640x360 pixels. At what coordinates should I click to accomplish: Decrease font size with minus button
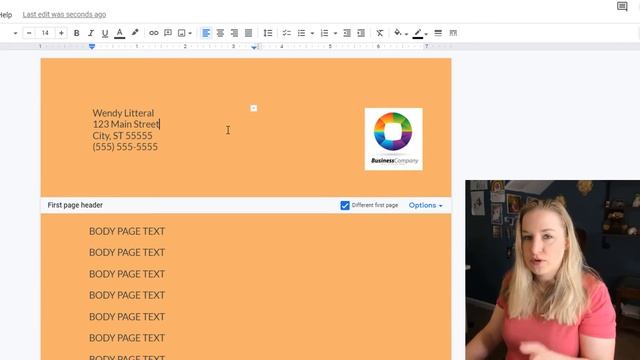pos(29,33)
